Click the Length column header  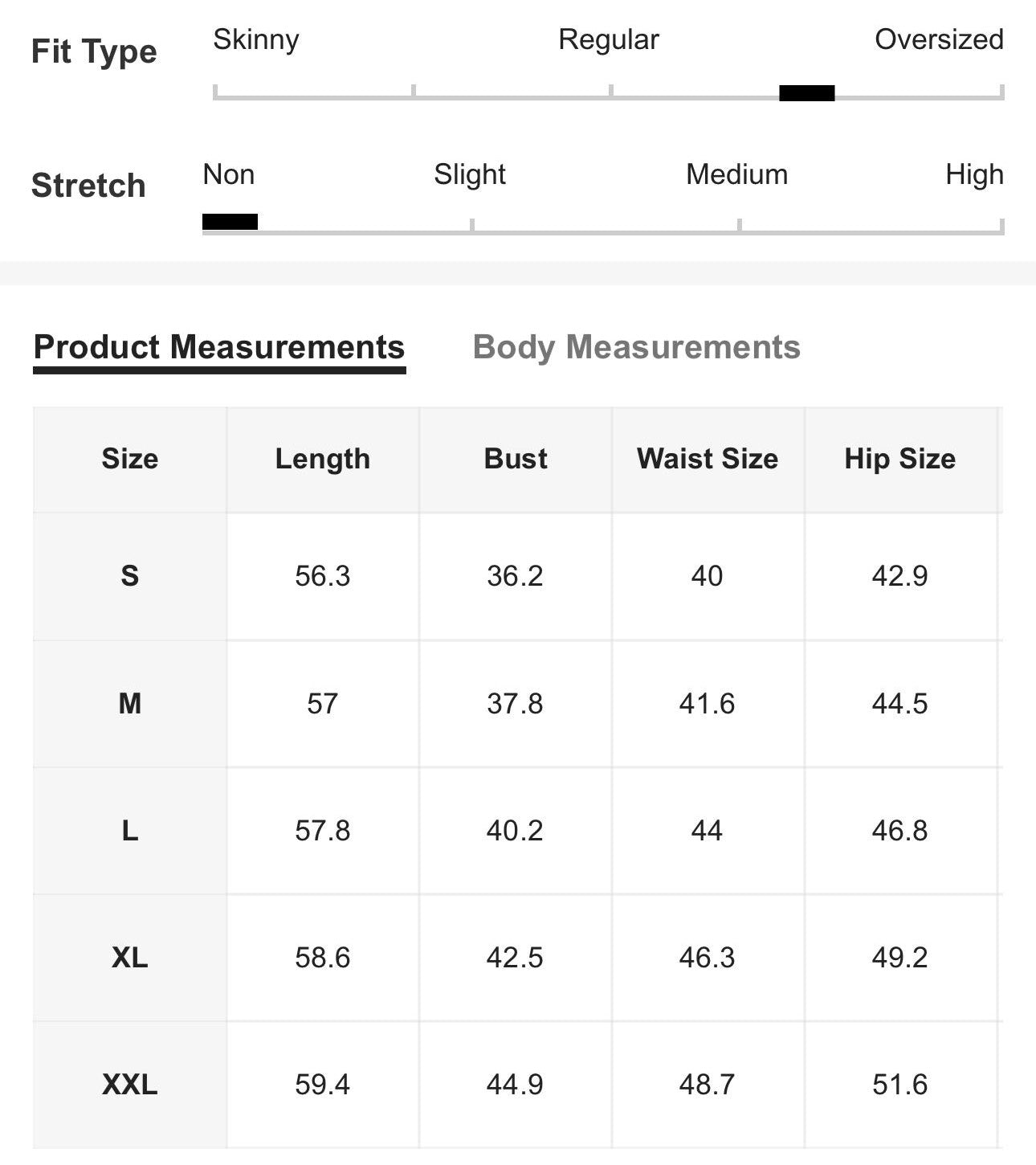point(323,459)
